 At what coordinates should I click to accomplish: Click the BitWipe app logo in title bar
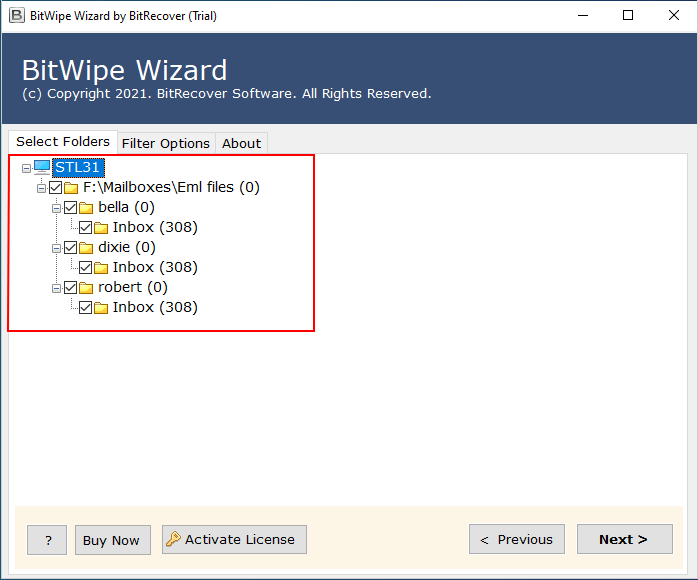point(17,16)
